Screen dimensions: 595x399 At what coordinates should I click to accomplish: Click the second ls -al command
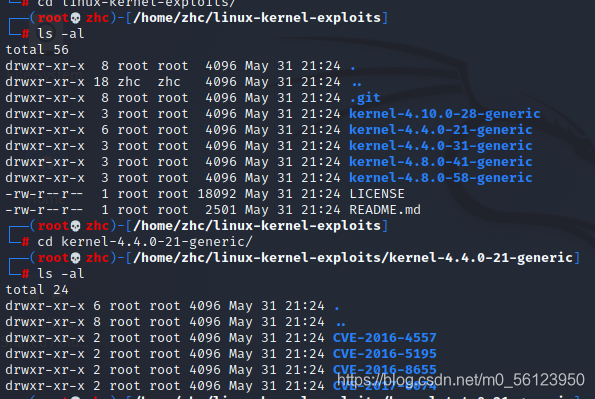60,273
